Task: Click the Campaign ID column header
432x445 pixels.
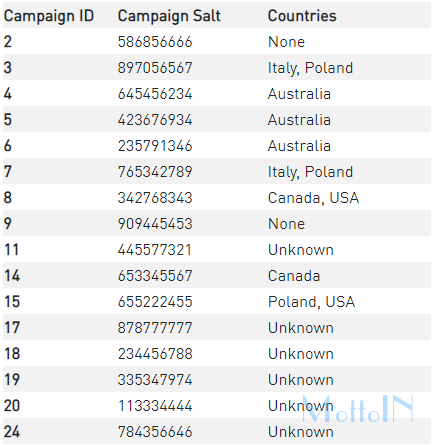Action: [49, 16]
